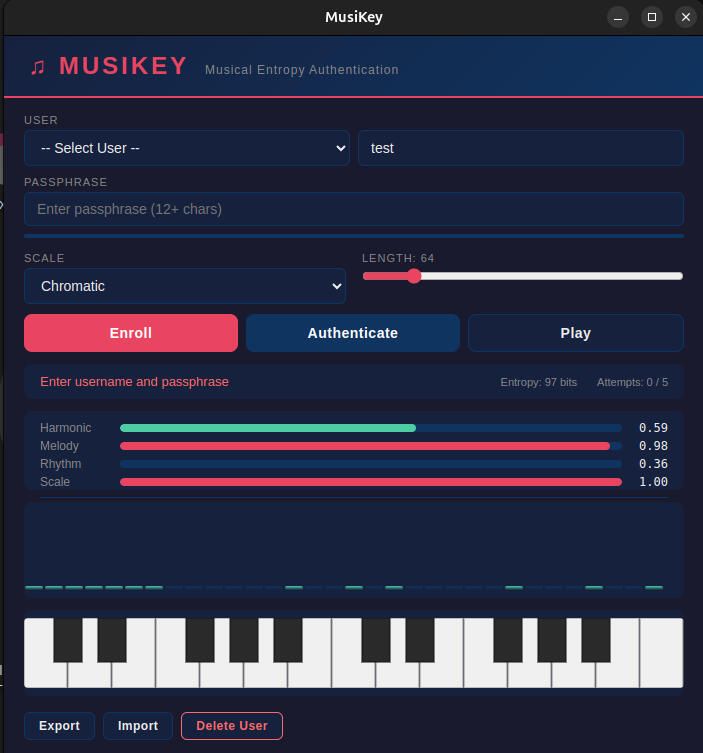
Task: Click the username field containing test
Action: tap(520, 148)
